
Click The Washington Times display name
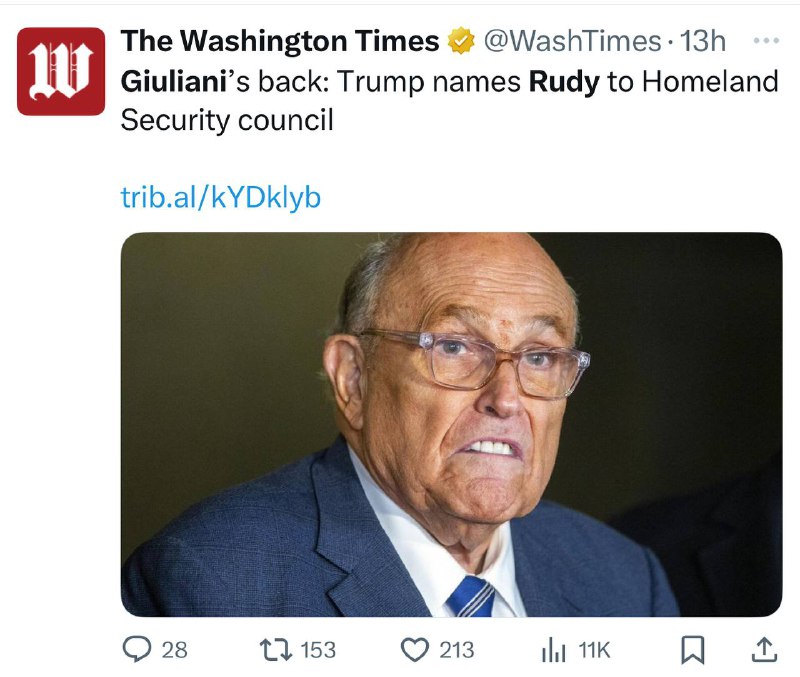click(x=280, y=41)
